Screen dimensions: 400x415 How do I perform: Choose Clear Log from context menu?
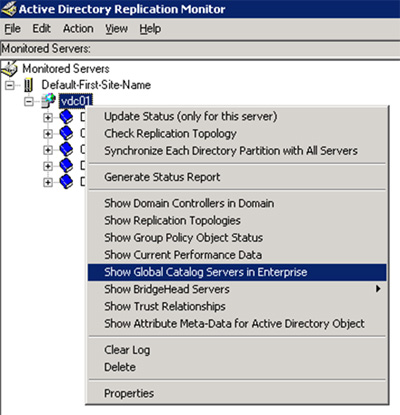(x=237, y=350)
